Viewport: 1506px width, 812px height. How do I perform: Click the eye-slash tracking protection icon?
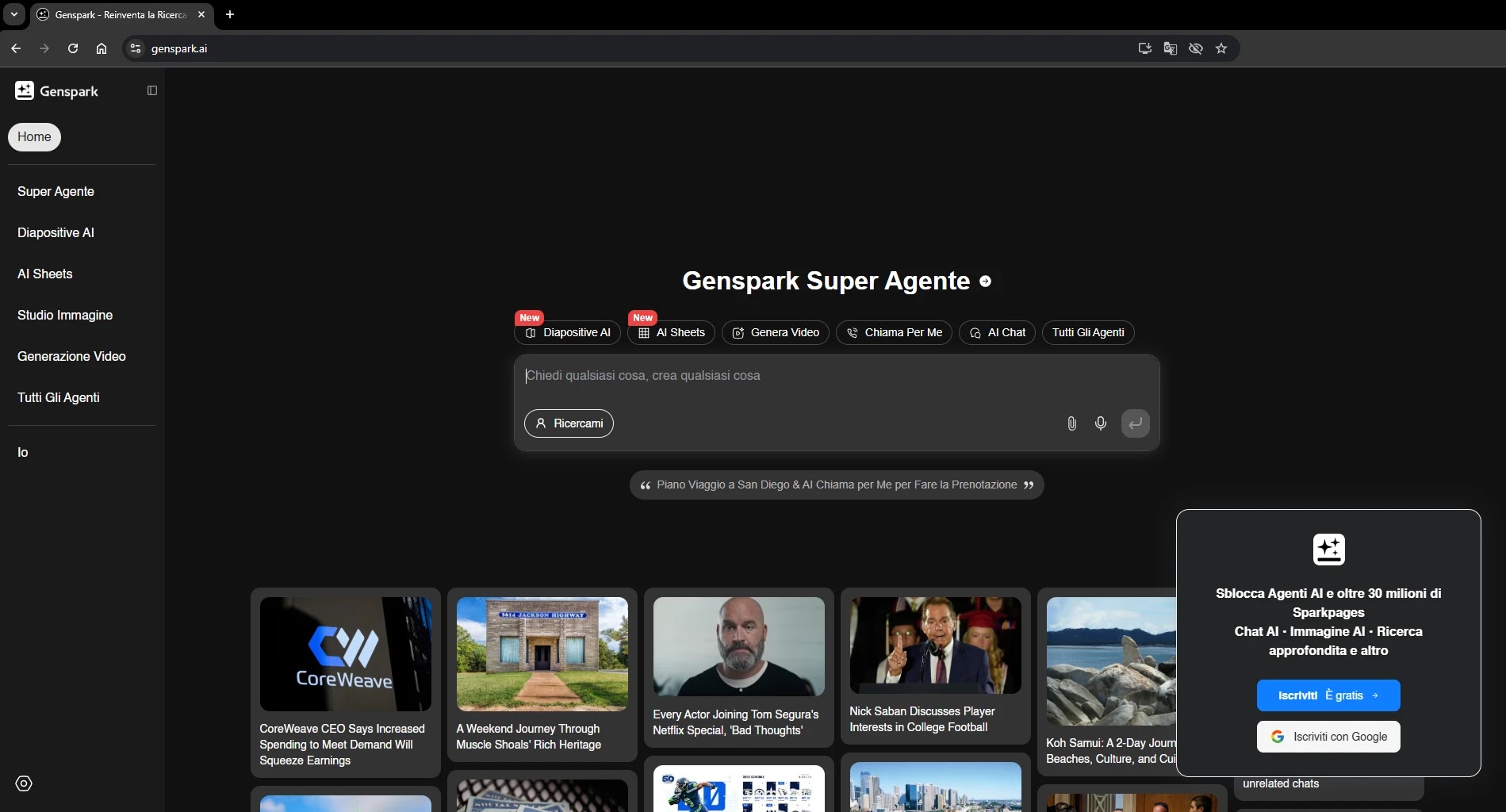click(1196, 48)
